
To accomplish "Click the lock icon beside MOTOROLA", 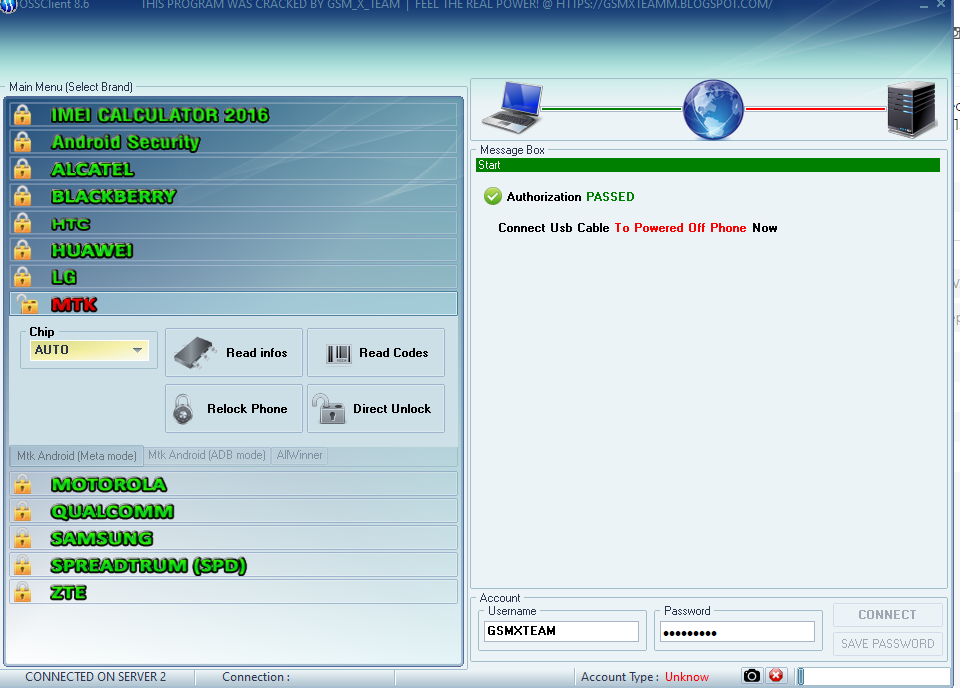I will (x=23, y=484).
